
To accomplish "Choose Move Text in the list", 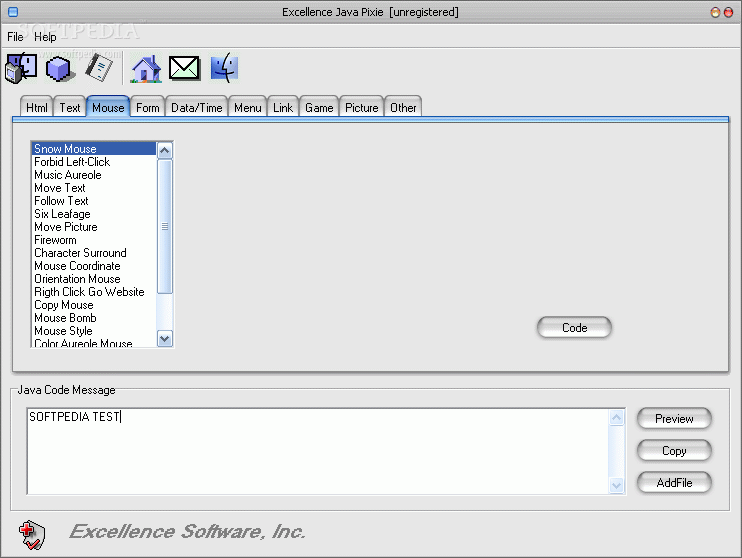I will (94, 188).
